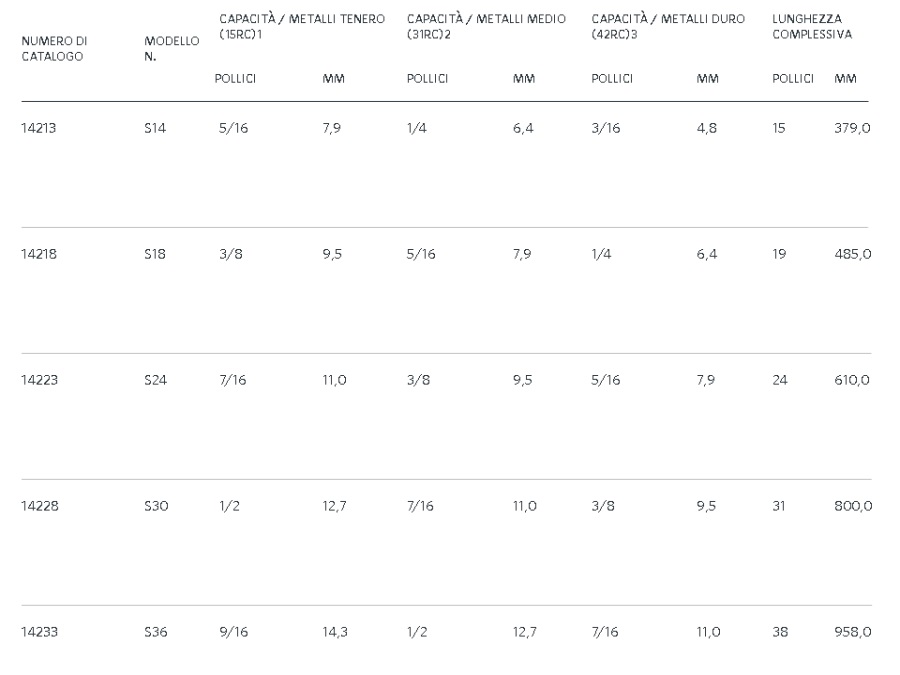The width and height of the screenshot is (900, 675).
Task: Click catalog number 14213
Action: [x=38, y=128]
